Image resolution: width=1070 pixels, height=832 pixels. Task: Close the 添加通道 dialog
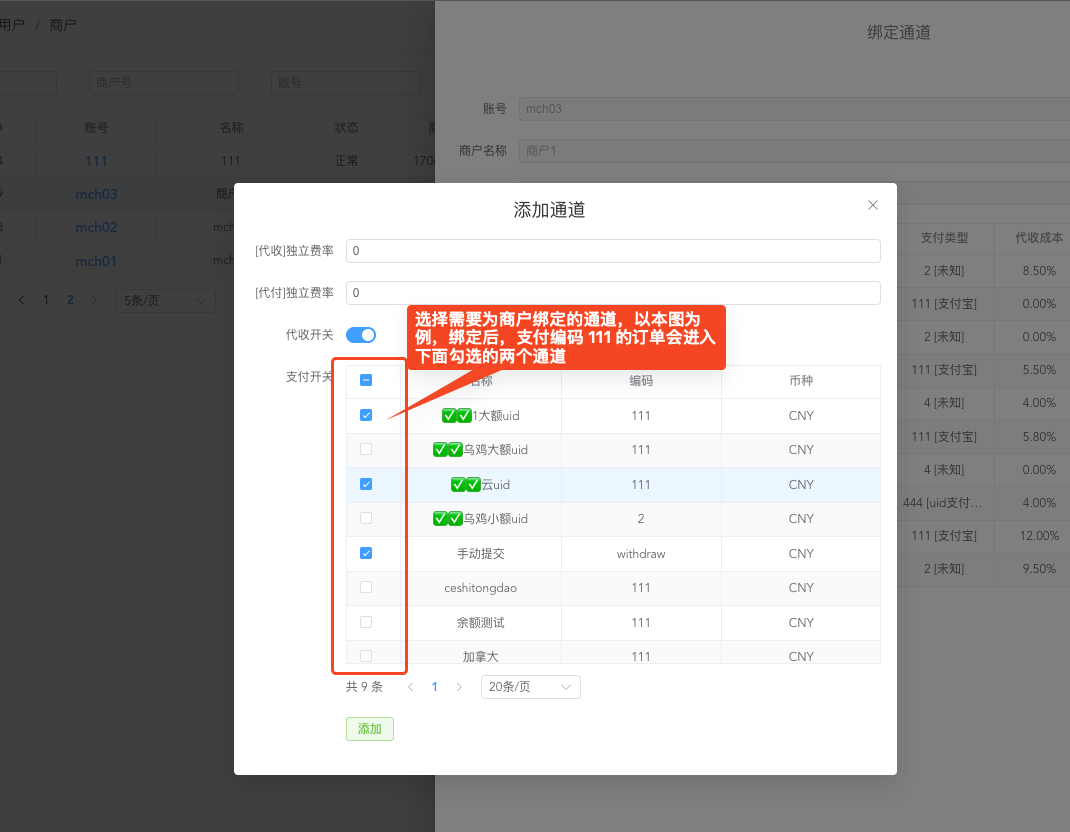tap(872, 204)
